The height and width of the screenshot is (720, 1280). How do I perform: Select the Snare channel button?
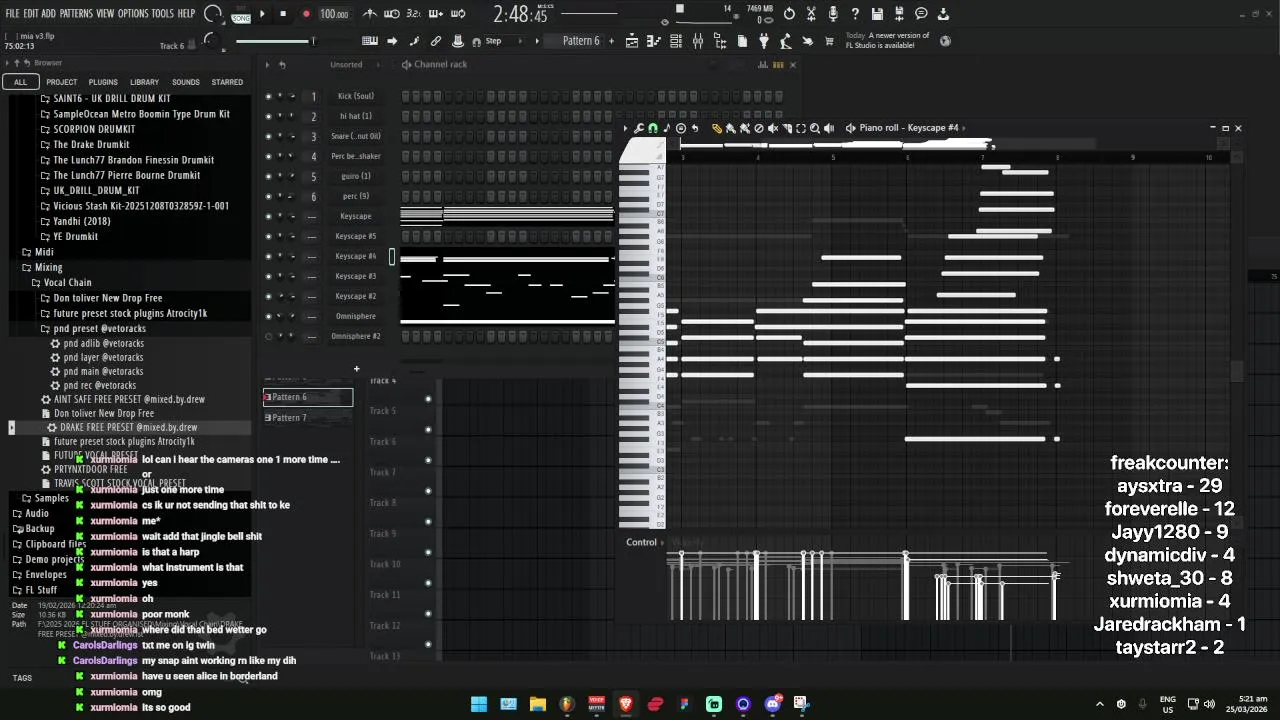pos(356,137)
